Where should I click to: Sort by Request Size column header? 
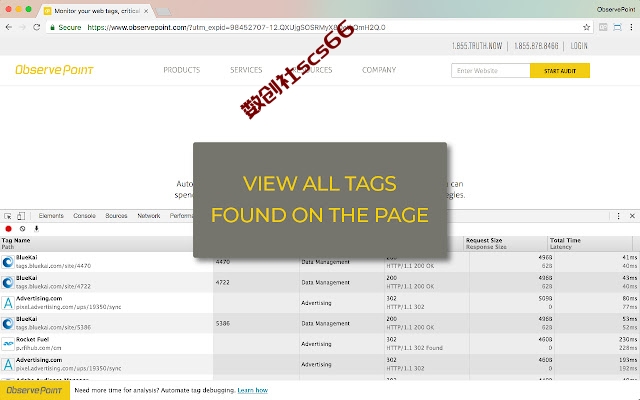486,243
